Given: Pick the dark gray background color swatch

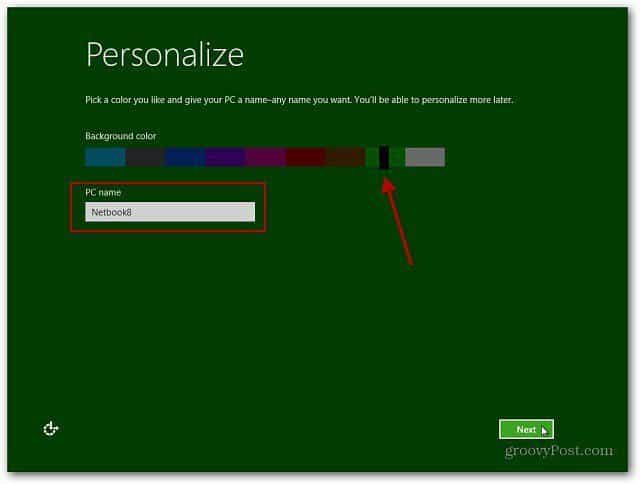Looking at the screenshot, I should [145, 157].
